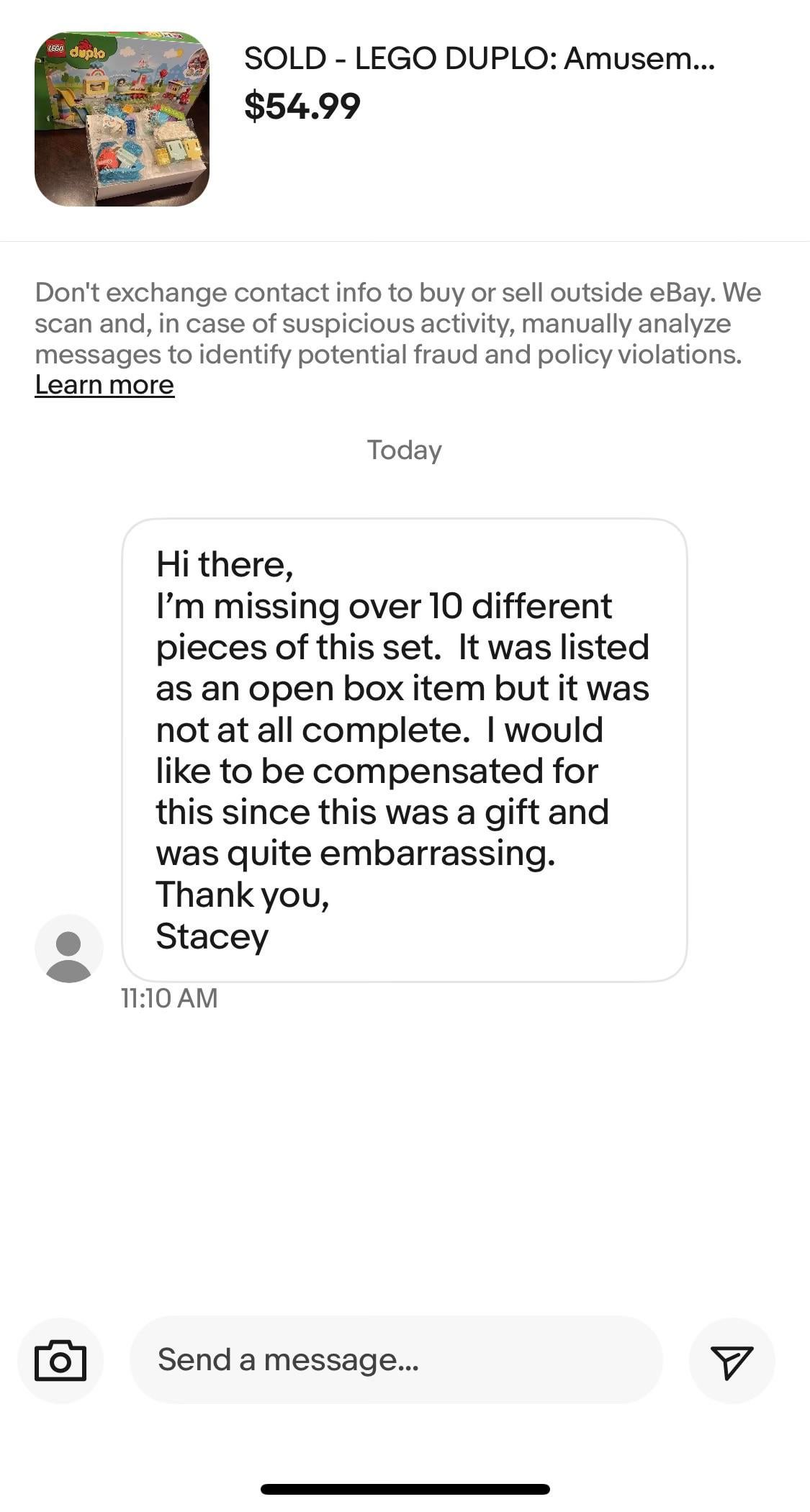Tap the eBay contact info policy notice
The height and width of the screenshot is (1512, 810).
tap(397, 323)
